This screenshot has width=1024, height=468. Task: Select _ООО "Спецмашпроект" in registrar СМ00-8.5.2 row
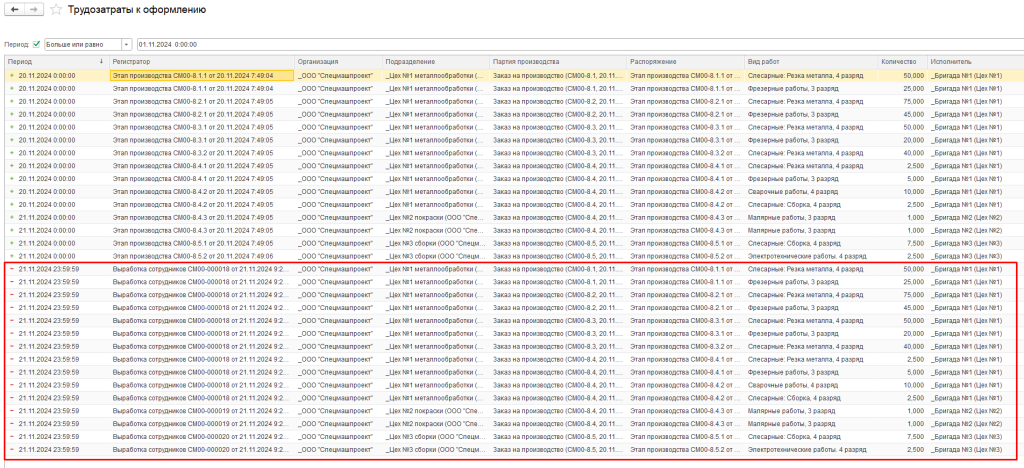pyautogui.click(x=338, y=256)
